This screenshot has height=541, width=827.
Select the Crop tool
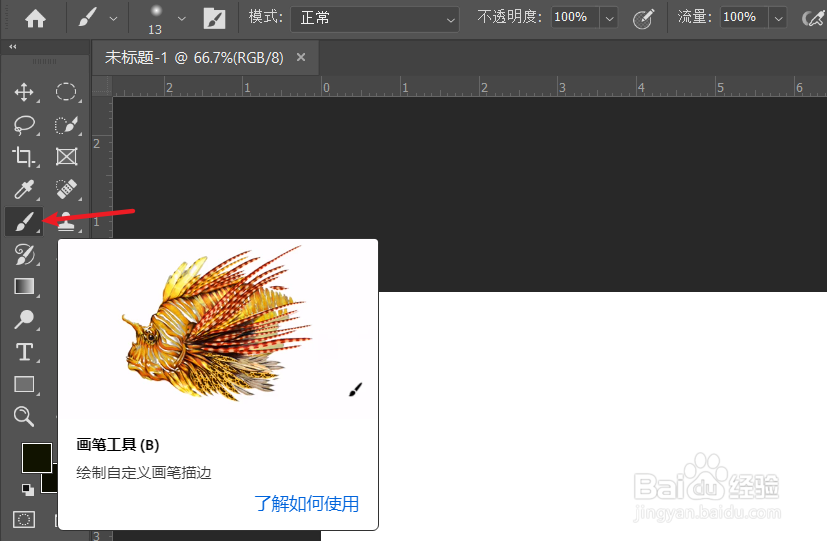[24, 157]
